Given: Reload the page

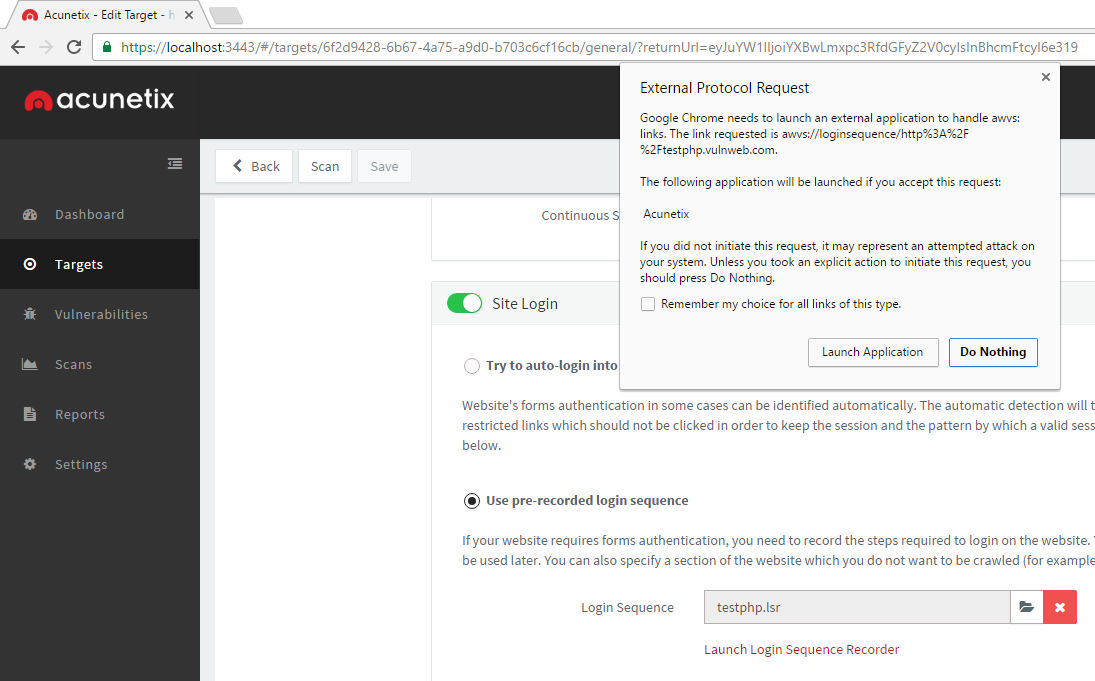Looking at the screenshot, I should pos(74,47).
